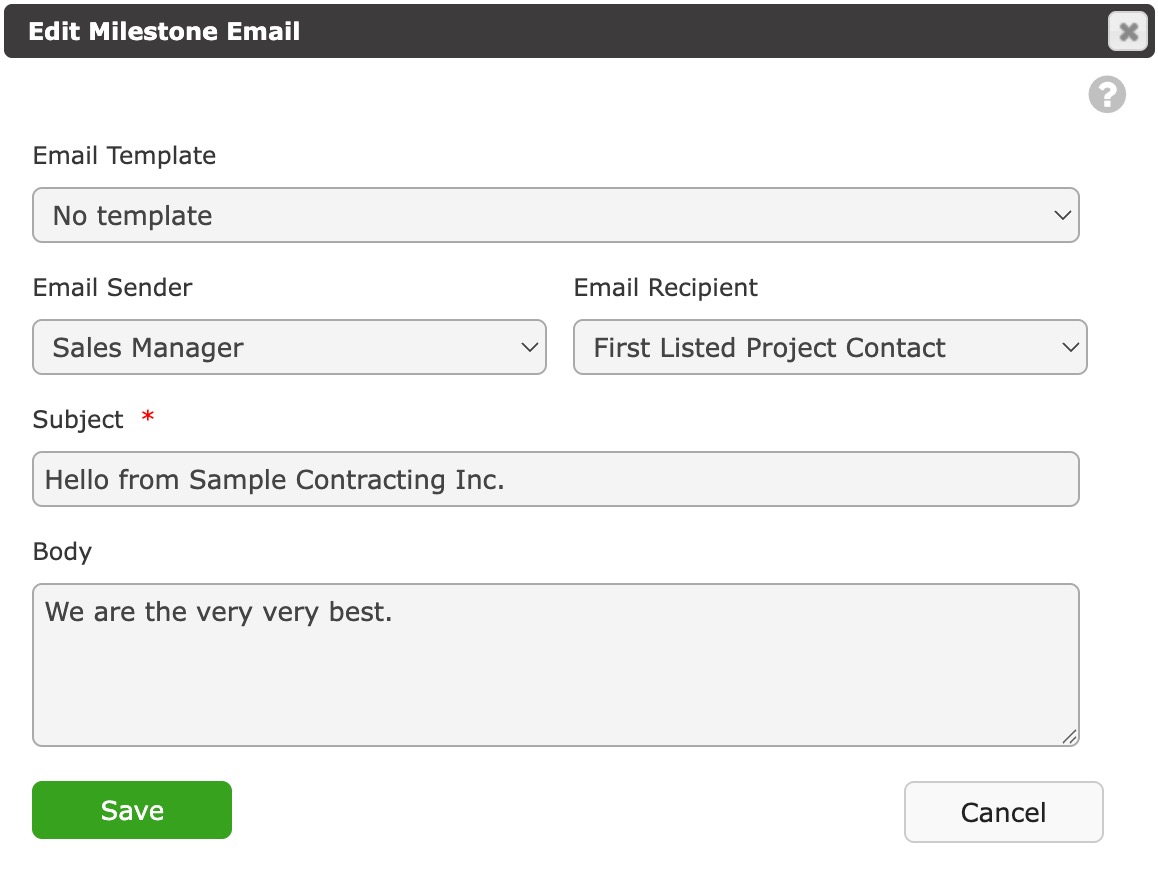Click the Subject field label
This screenshot has height=886, width=1158.
click(x=78, y=419)
